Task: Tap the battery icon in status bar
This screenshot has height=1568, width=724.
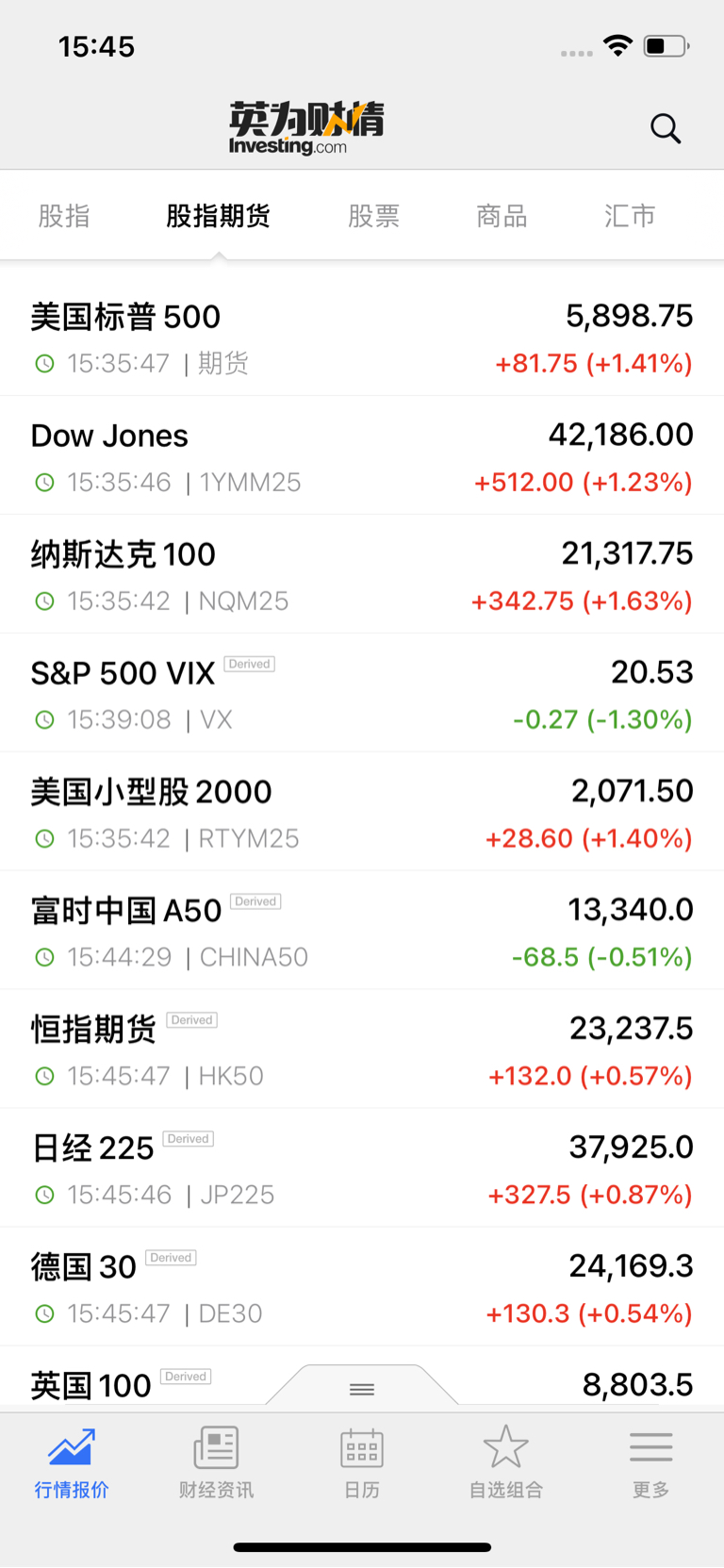Action: [666, 46]
